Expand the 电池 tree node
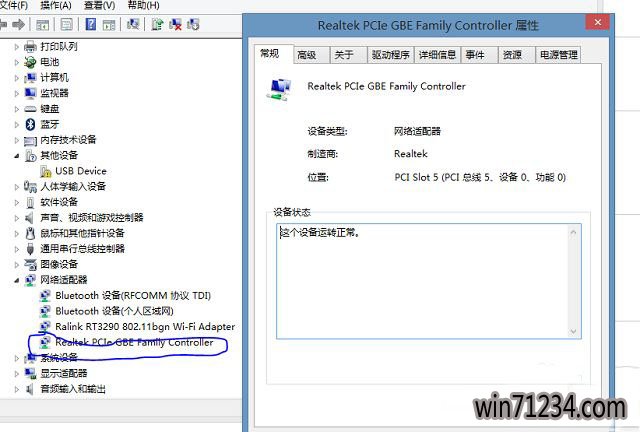 tap(16, 62)
